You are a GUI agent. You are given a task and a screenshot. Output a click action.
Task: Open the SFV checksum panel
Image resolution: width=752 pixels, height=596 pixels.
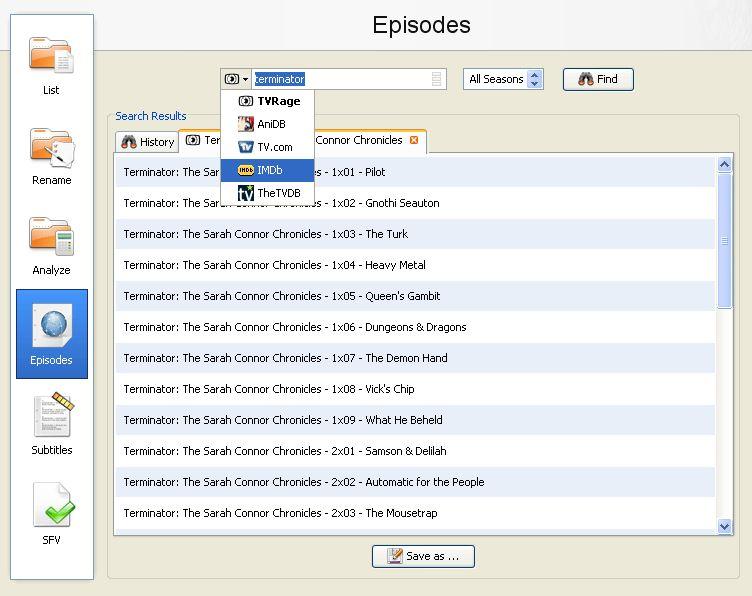tap(52, 514)
